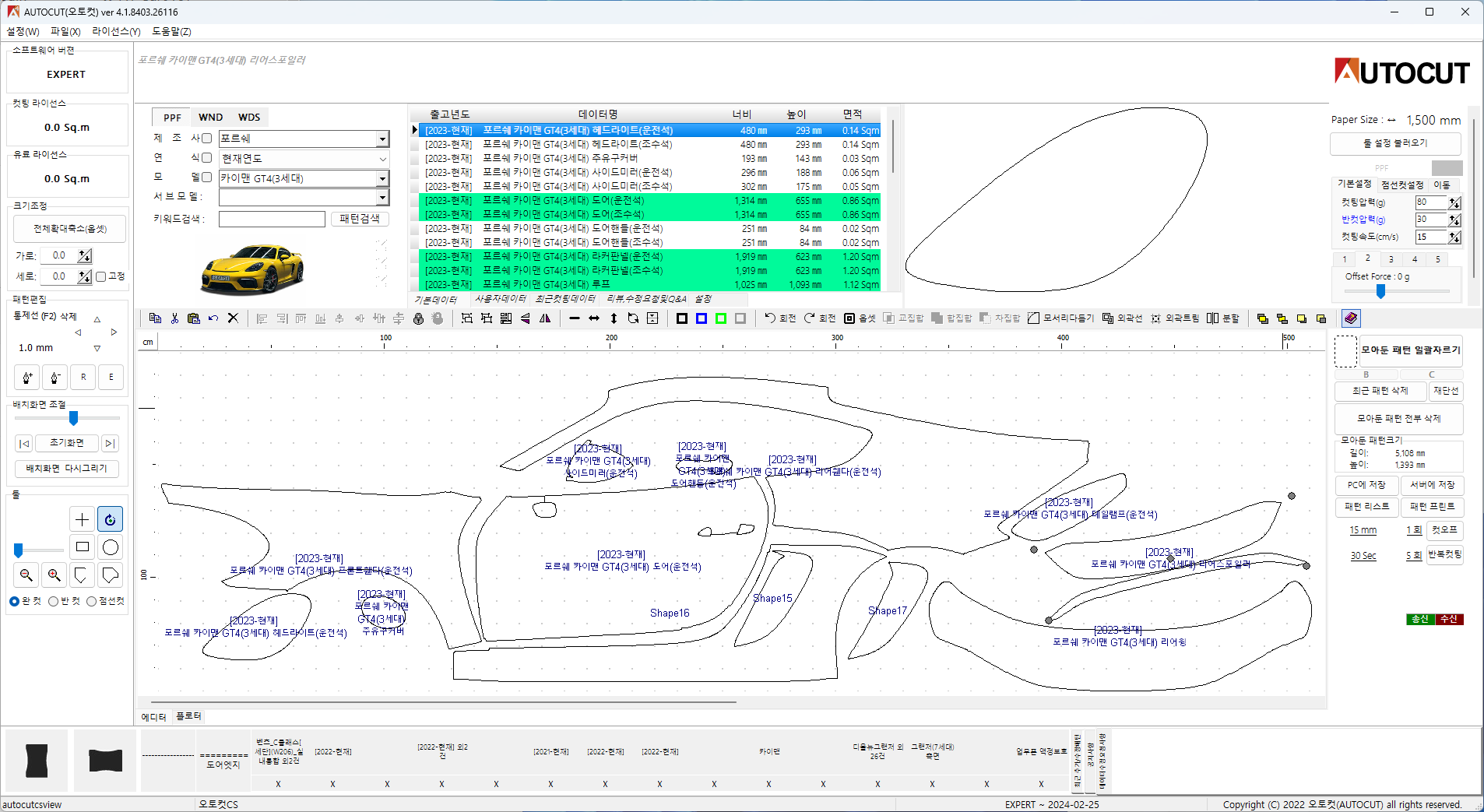Click 모아둔 패턴 일괄자르기 button
The image size is (1484, 812).
tap(1411, 350)
